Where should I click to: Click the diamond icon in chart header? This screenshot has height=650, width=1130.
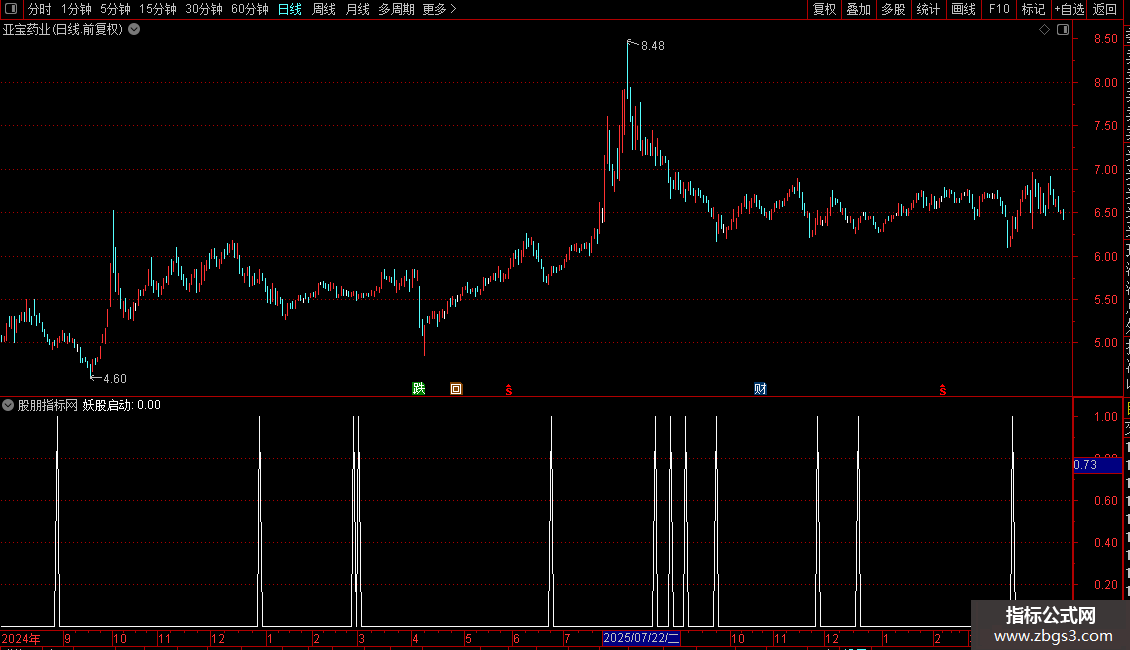coord(1044,30)
